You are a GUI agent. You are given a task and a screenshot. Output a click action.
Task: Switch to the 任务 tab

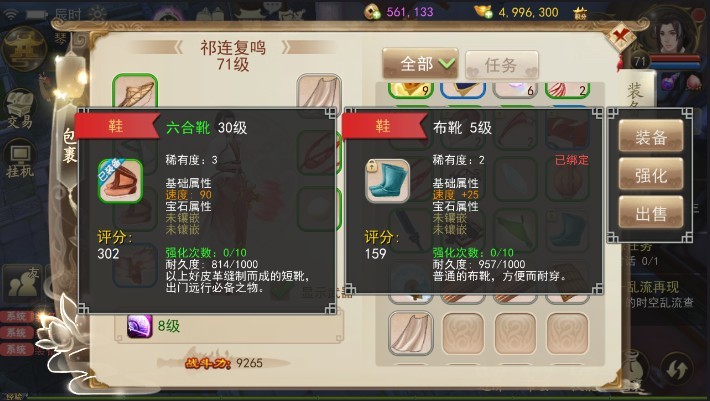click(x=502, y=65)
